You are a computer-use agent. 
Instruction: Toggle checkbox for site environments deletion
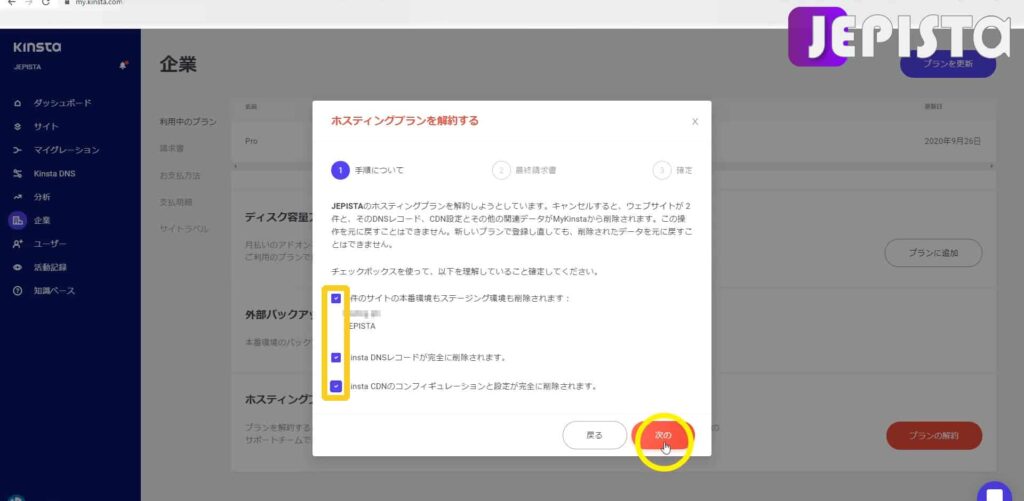click(x=336, y=299)
